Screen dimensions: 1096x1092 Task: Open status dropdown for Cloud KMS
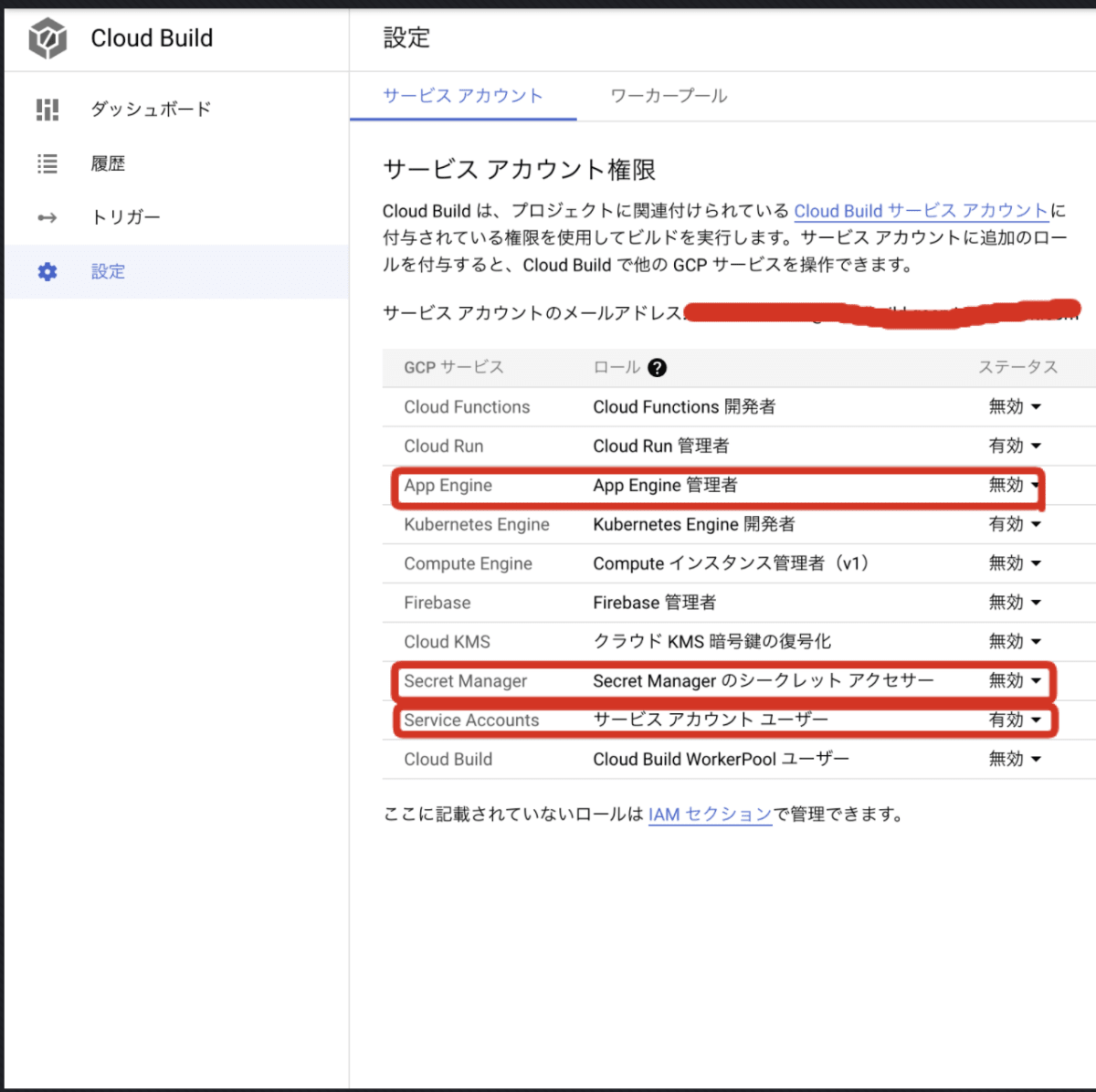[x=1015, y=642]
